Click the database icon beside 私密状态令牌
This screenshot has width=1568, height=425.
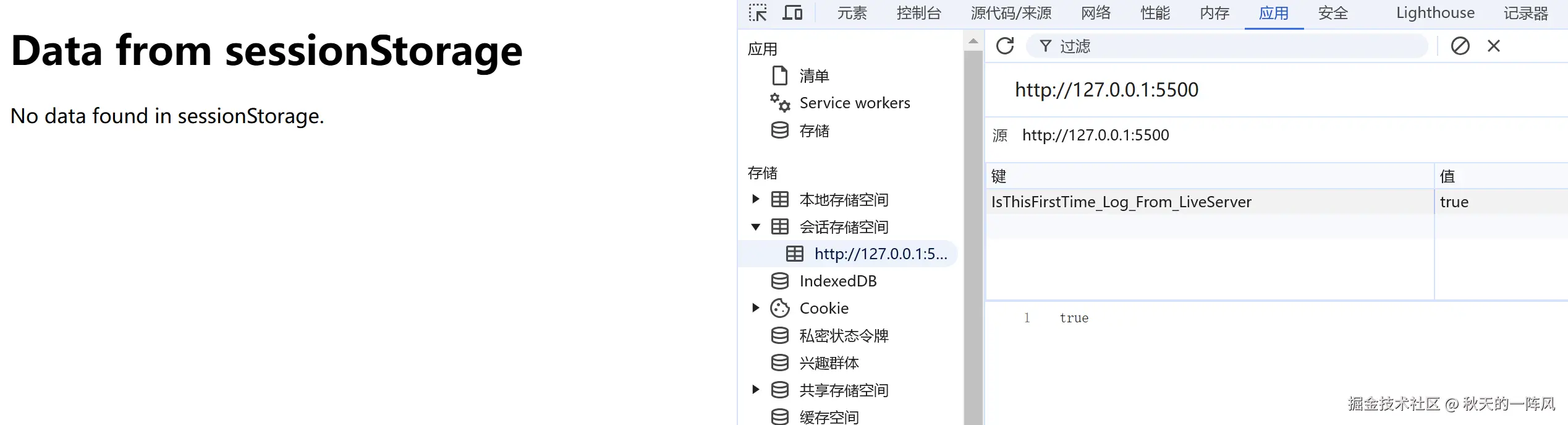point(780,335)
